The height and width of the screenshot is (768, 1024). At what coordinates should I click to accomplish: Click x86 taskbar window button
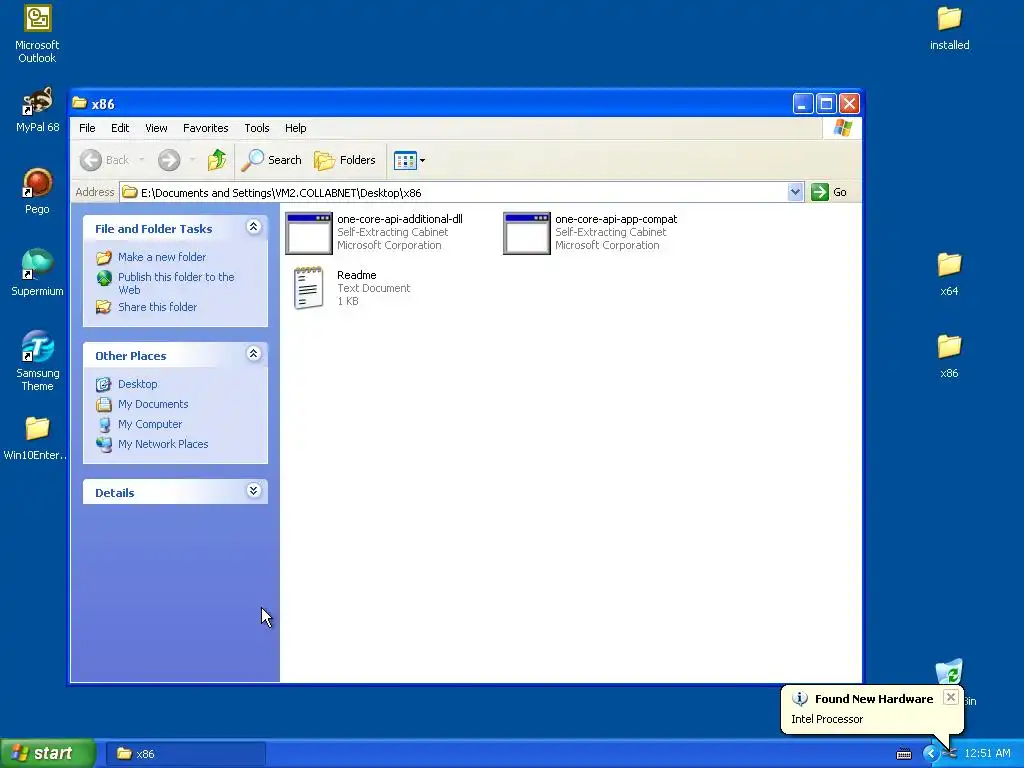(185, 754)
